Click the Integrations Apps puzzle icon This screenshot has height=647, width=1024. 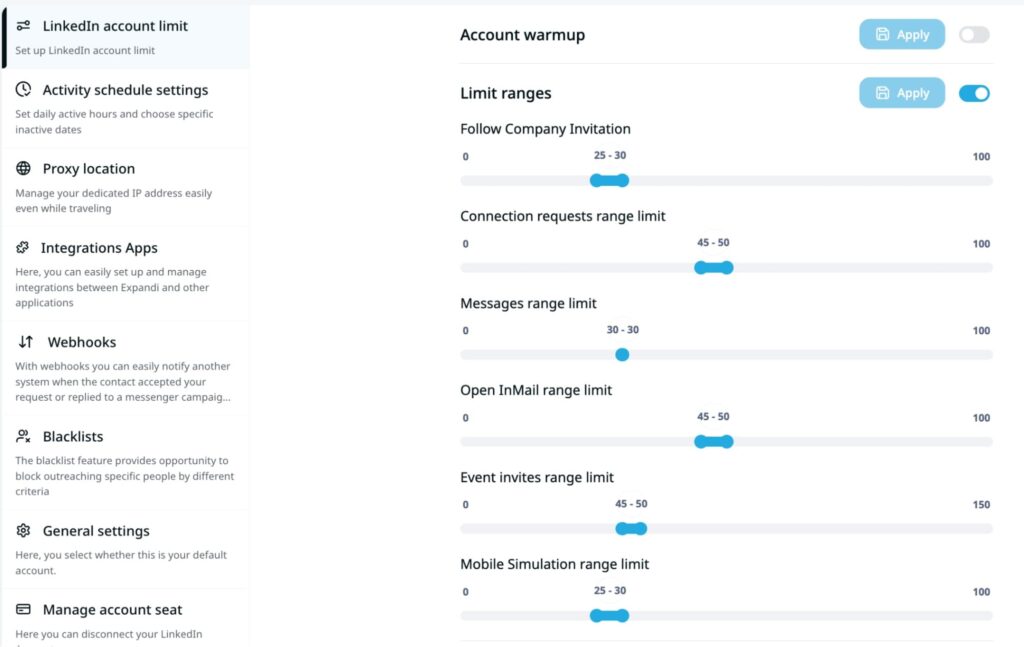coord(23,248)
